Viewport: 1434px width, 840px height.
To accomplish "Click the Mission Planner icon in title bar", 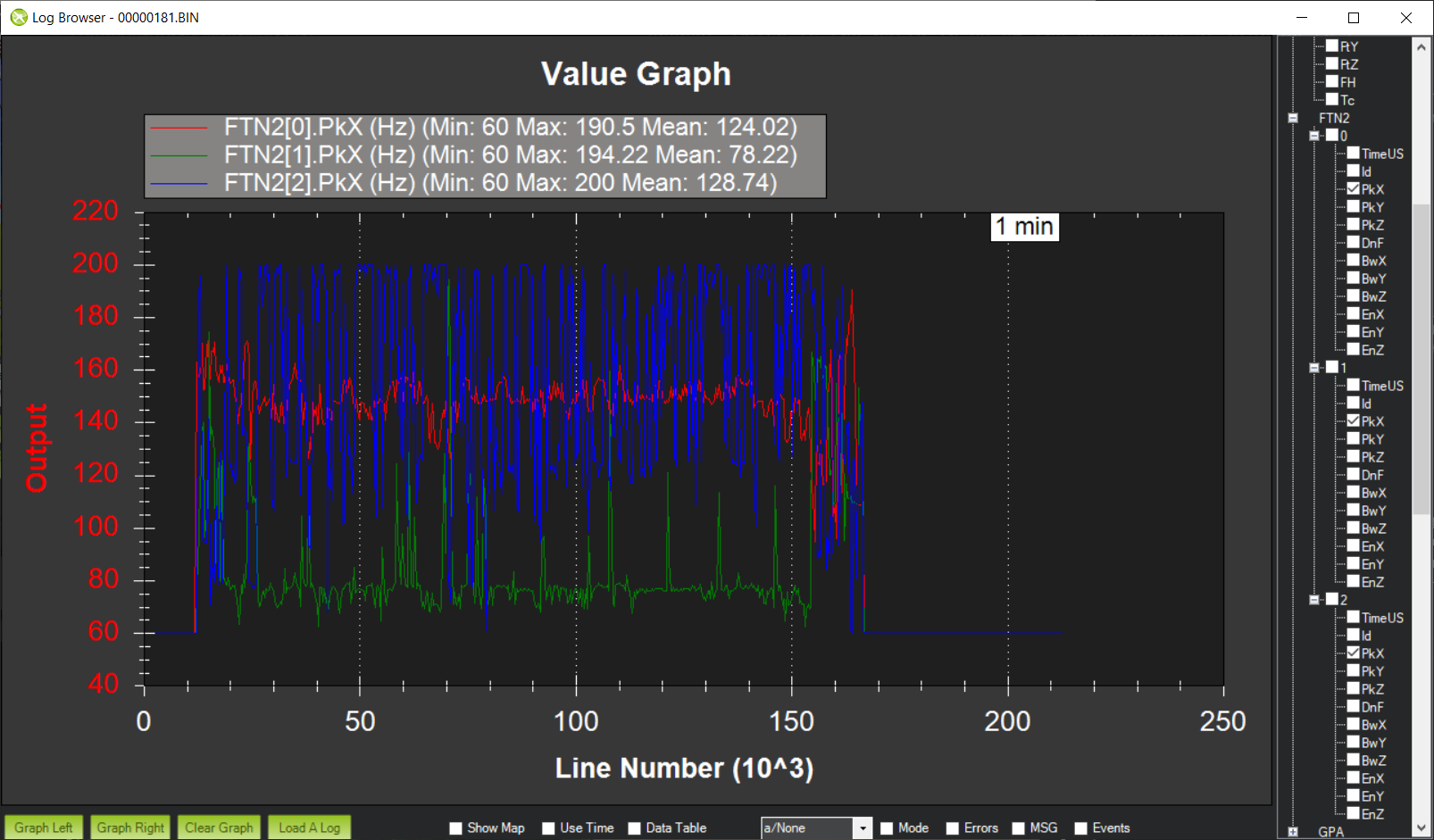I will (18, 17).
